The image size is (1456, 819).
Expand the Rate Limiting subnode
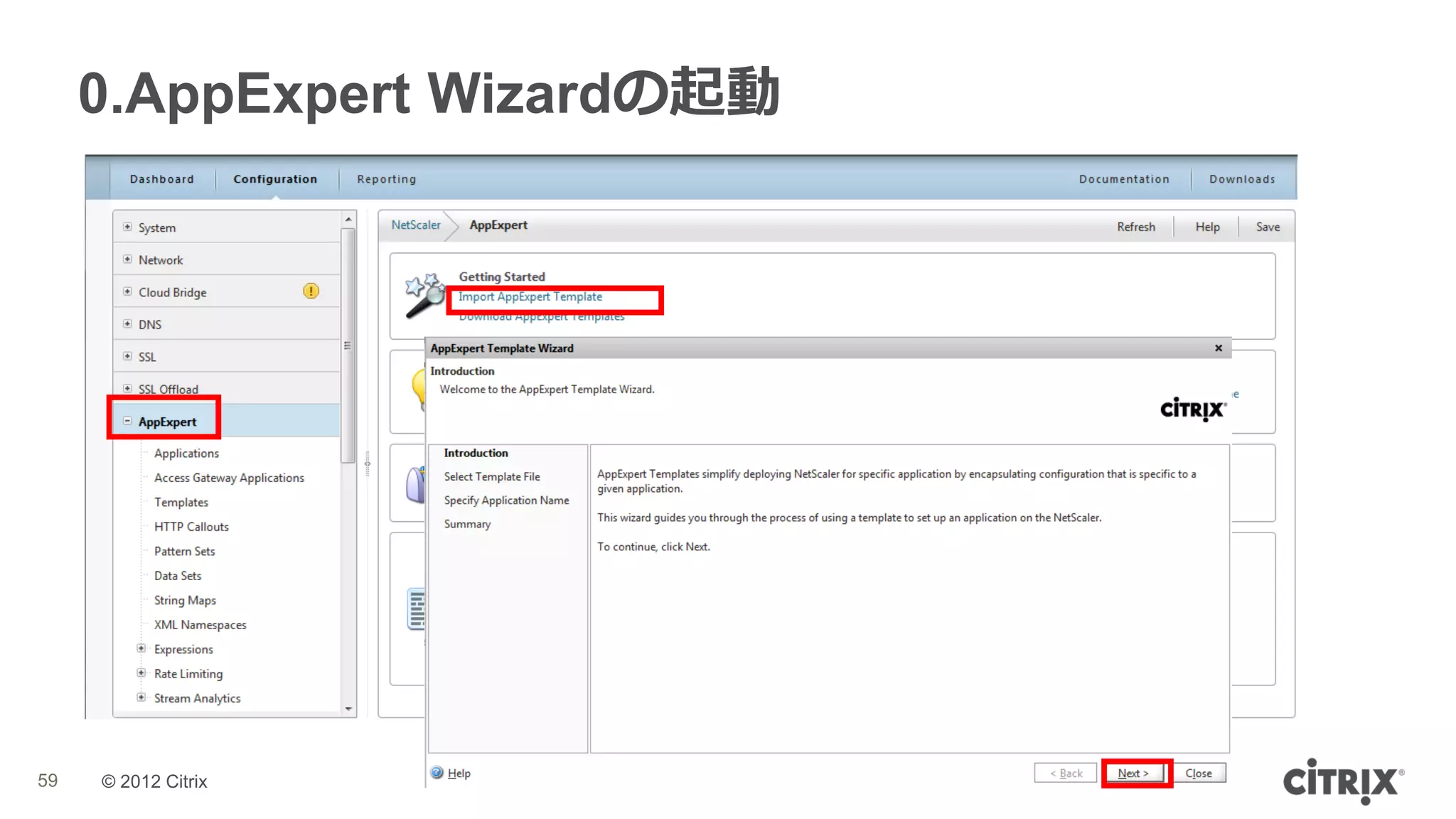(141, 673)
